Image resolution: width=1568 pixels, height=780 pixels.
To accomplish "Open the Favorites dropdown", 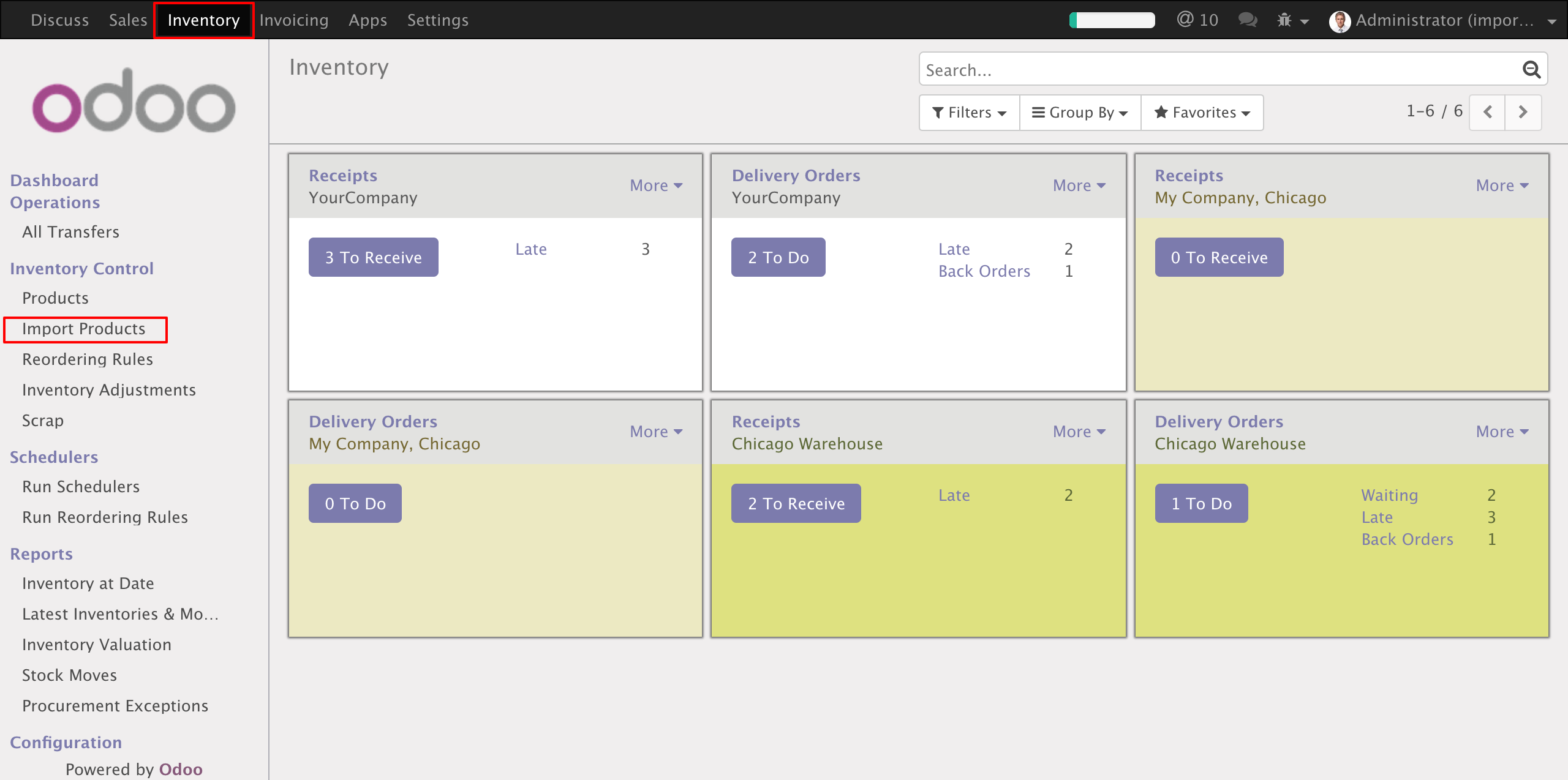I will pyautogui.click(x=1202, y=113).
